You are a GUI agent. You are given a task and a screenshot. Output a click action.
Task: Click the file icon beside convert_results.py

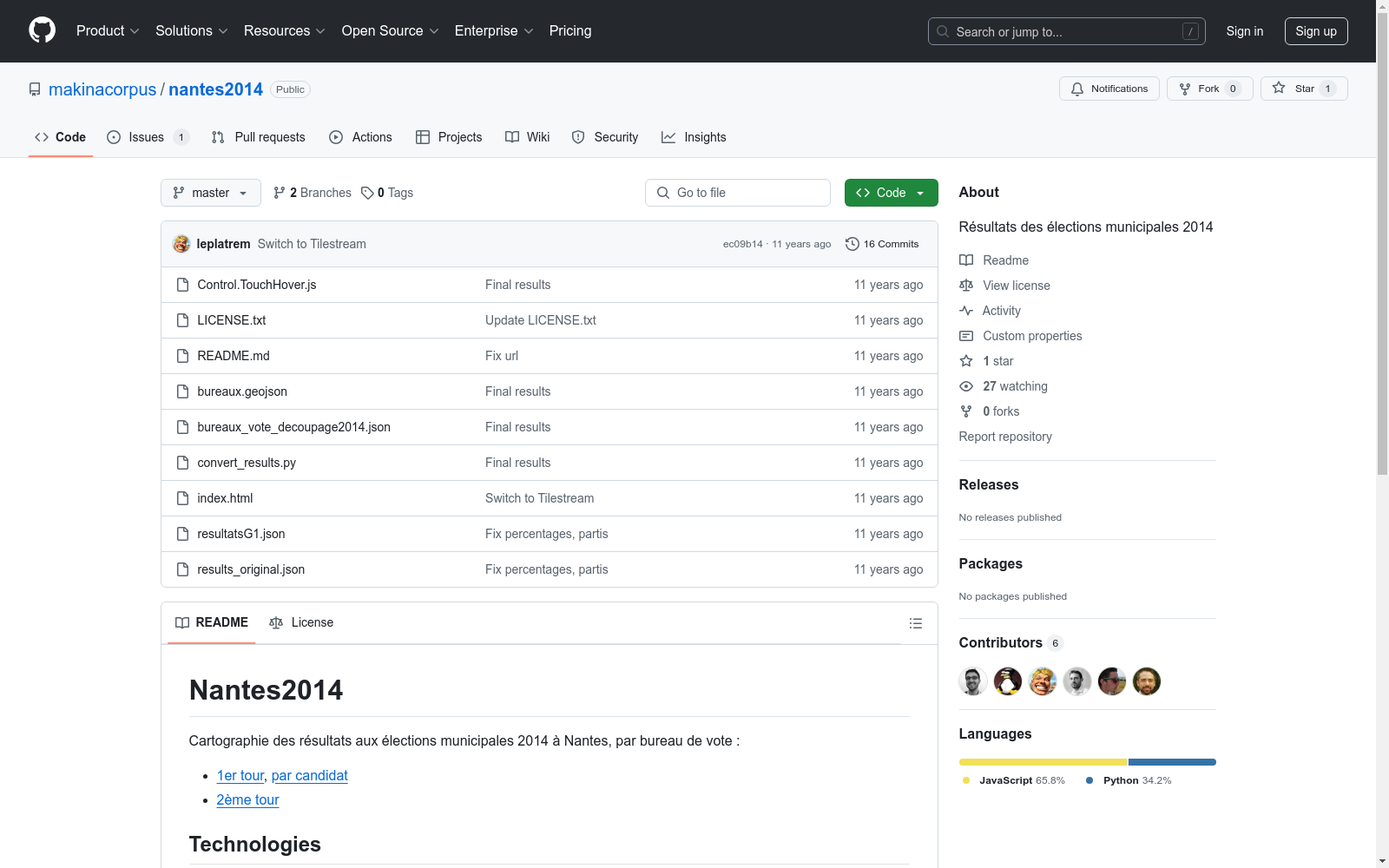[182, 463]
